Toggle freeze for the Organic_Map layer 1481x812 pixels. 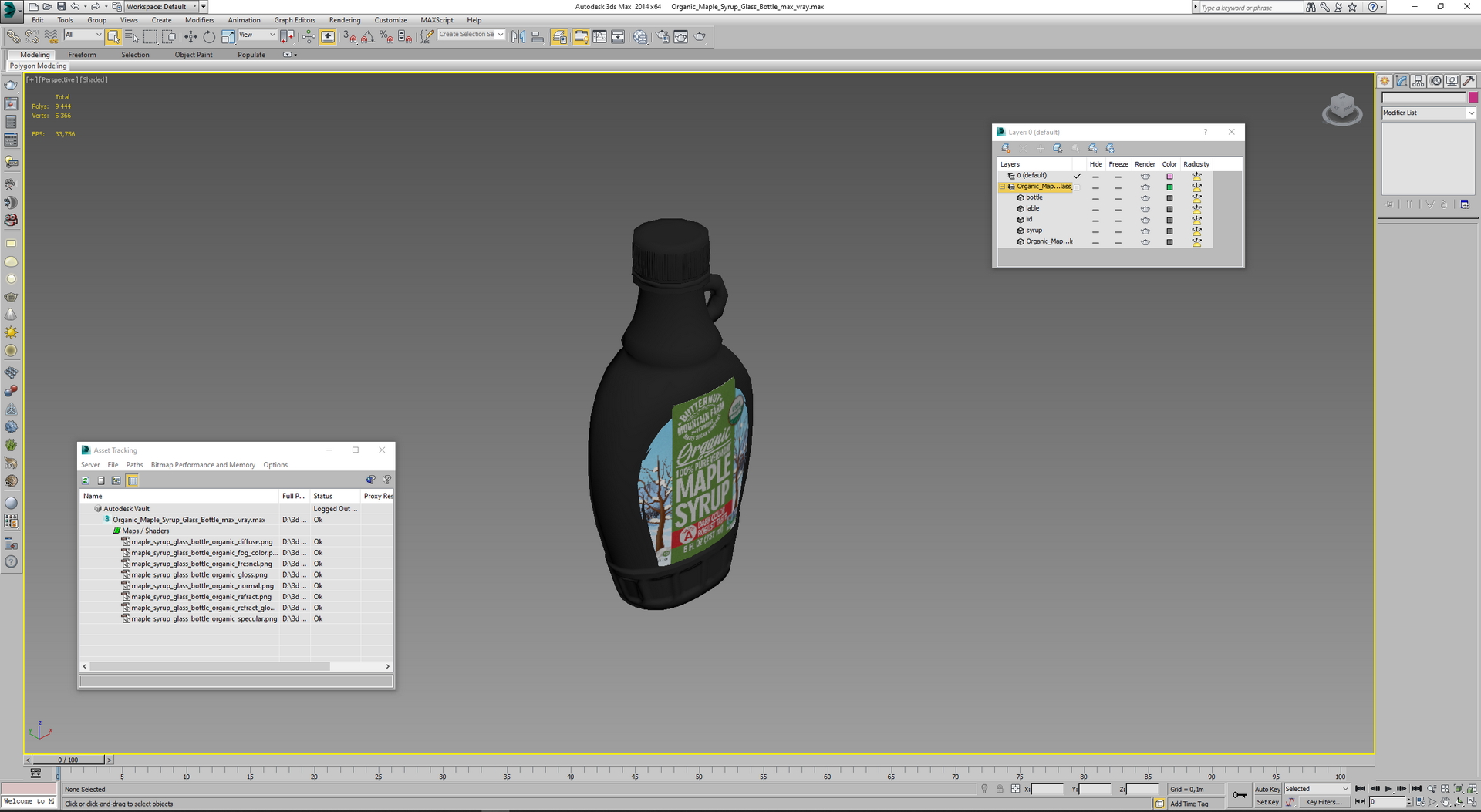click(1118, 187)
